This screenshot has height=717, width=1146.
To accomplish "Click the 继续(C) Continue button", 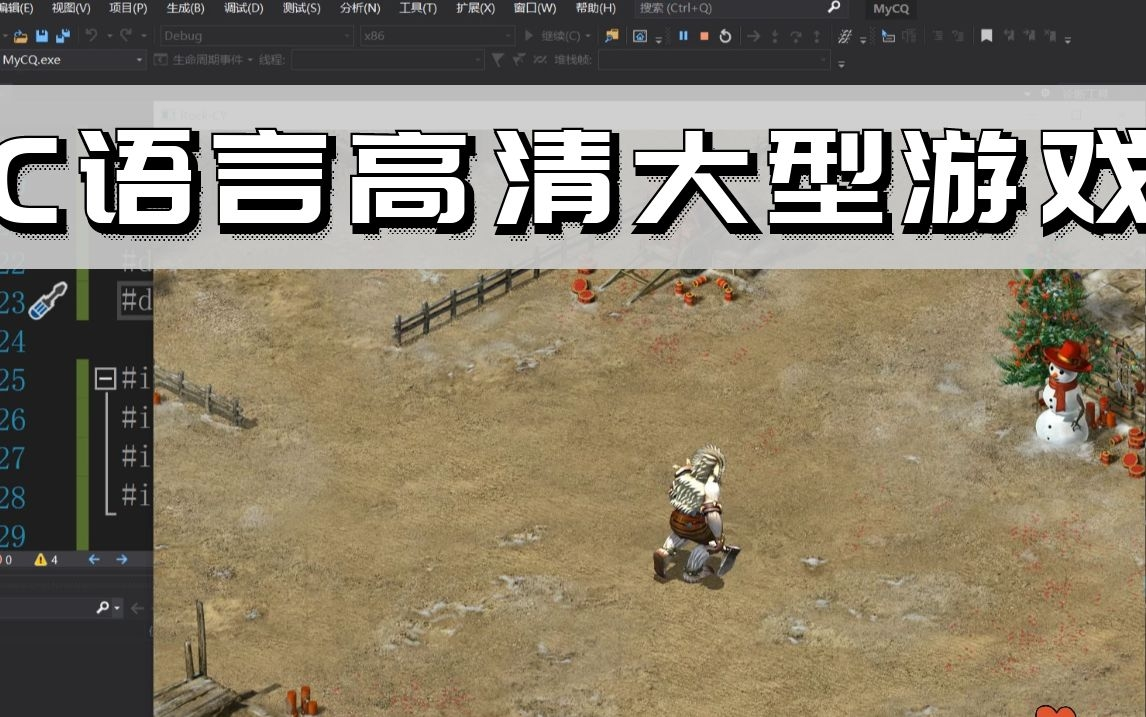I will 553,36.
